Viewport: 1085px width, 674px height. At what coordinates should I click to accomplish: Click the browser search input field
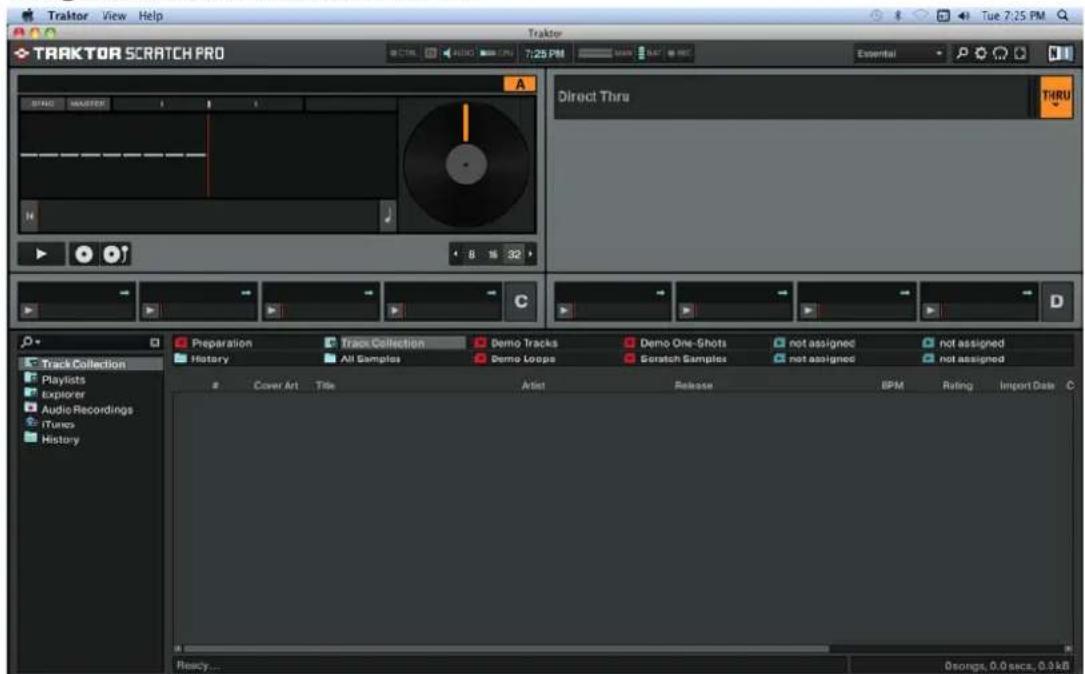point(95,342)
